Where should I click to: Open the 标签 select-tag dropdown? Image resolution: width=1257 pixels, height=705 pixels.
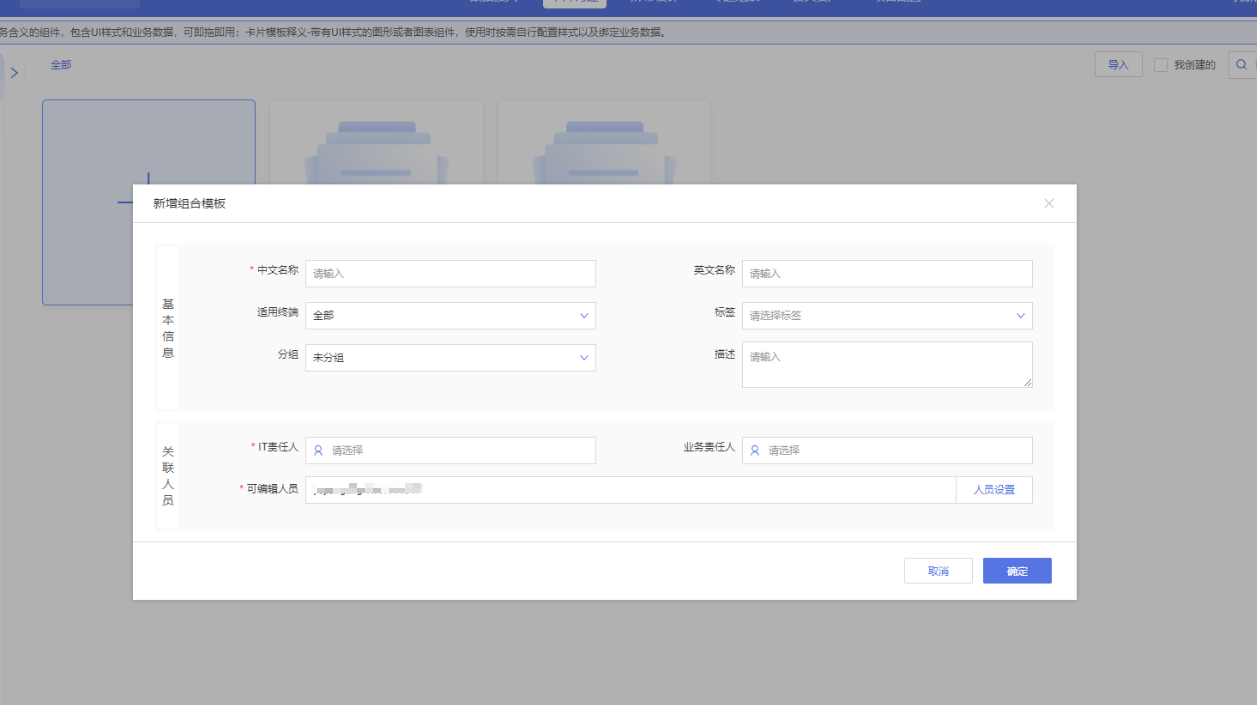(887, 315)
